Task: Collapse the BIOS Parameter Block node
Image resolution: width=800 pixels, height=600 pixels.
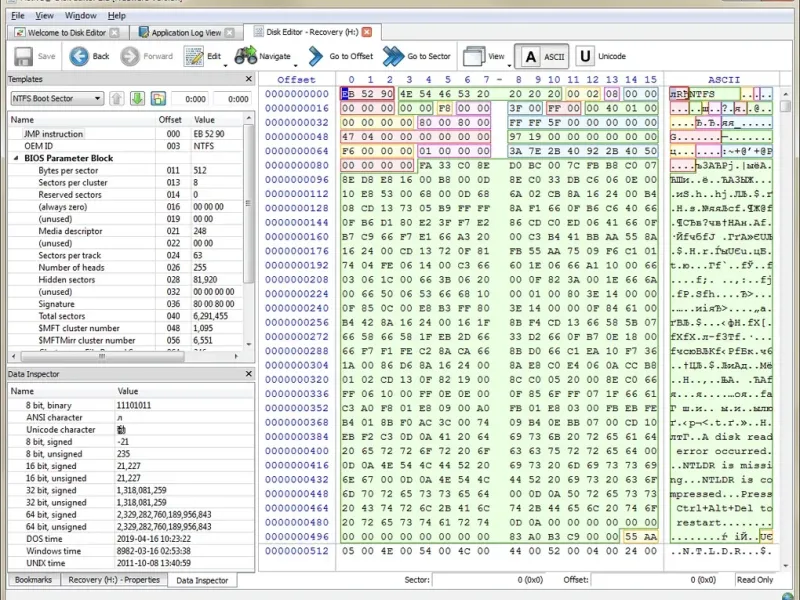Action: 15,158
